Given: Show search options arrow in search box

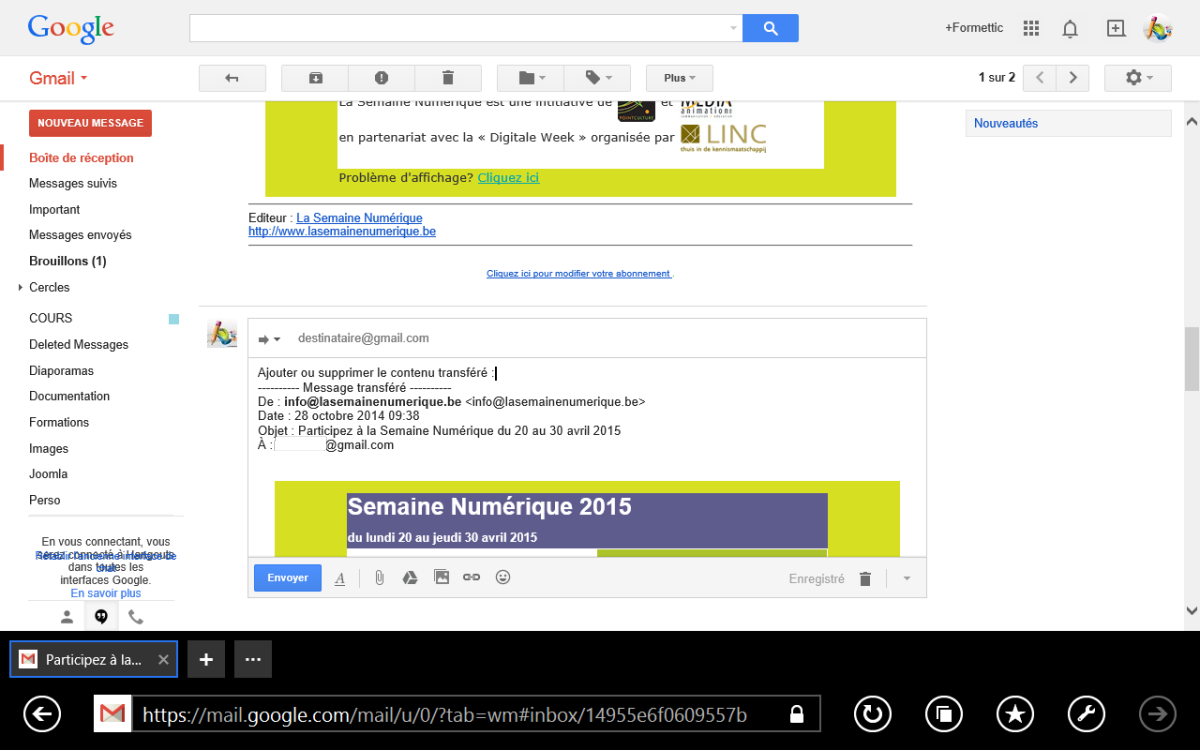Looking at the screenshot, I should [734, 28].
